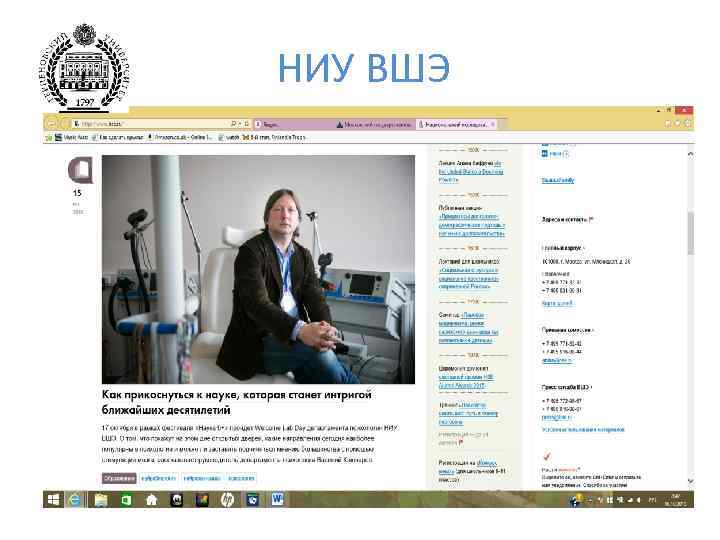This screenshot has width=720, height=540.
Task: Open the admissions commission email link
Action: [557, 360]
